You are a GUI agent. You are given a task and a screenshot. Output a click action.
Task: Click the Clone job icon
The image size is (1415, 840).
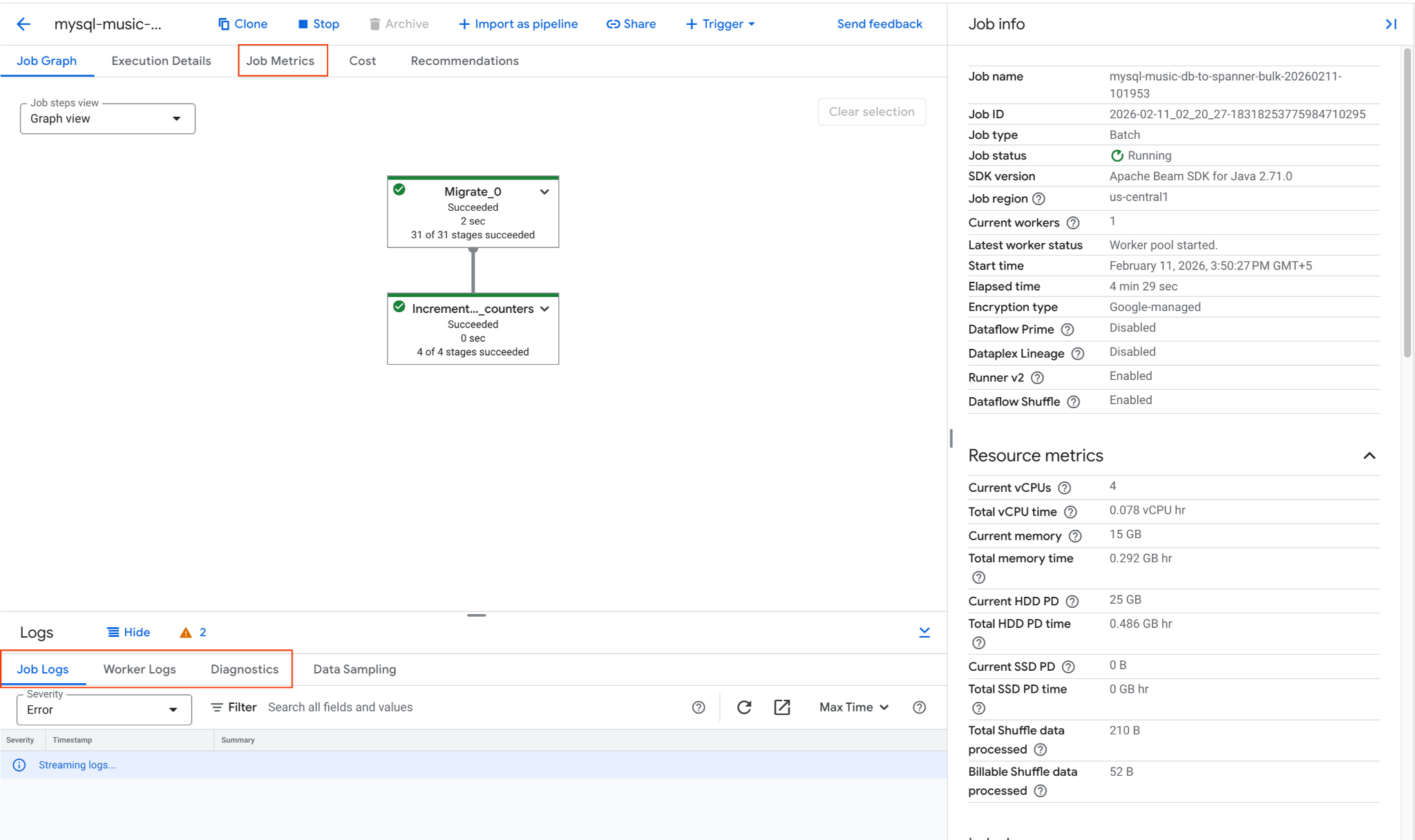click(224, 24)
